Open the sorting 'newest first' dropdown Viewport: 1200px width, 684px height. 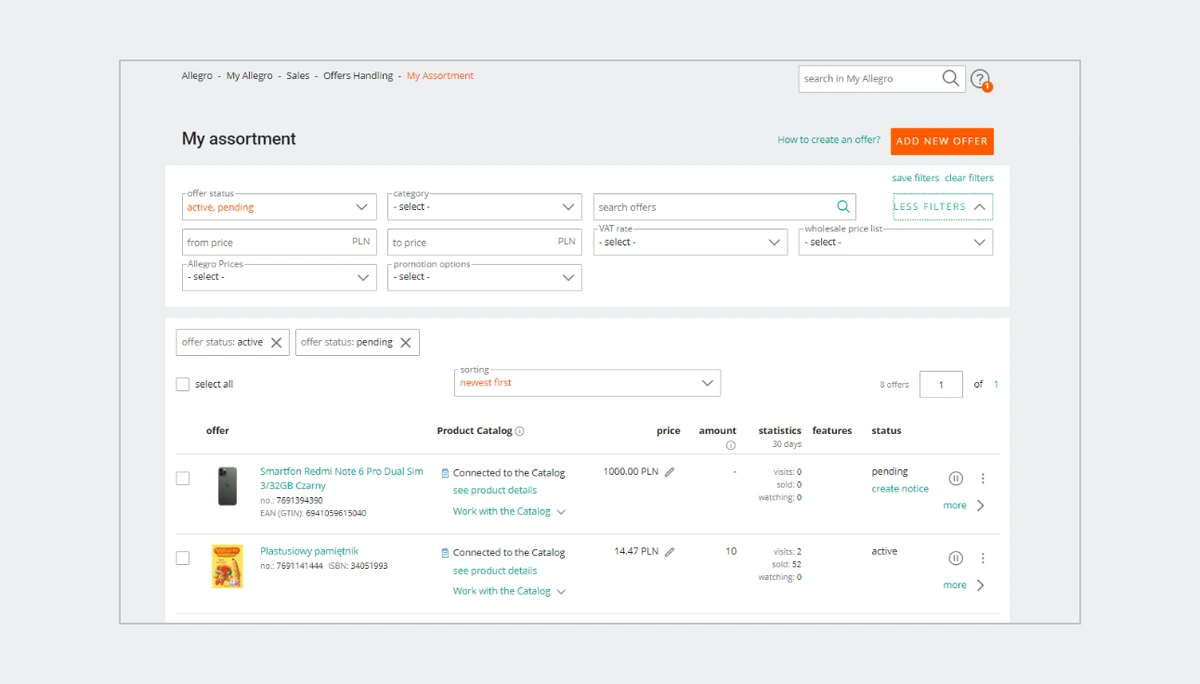point(587,383)
